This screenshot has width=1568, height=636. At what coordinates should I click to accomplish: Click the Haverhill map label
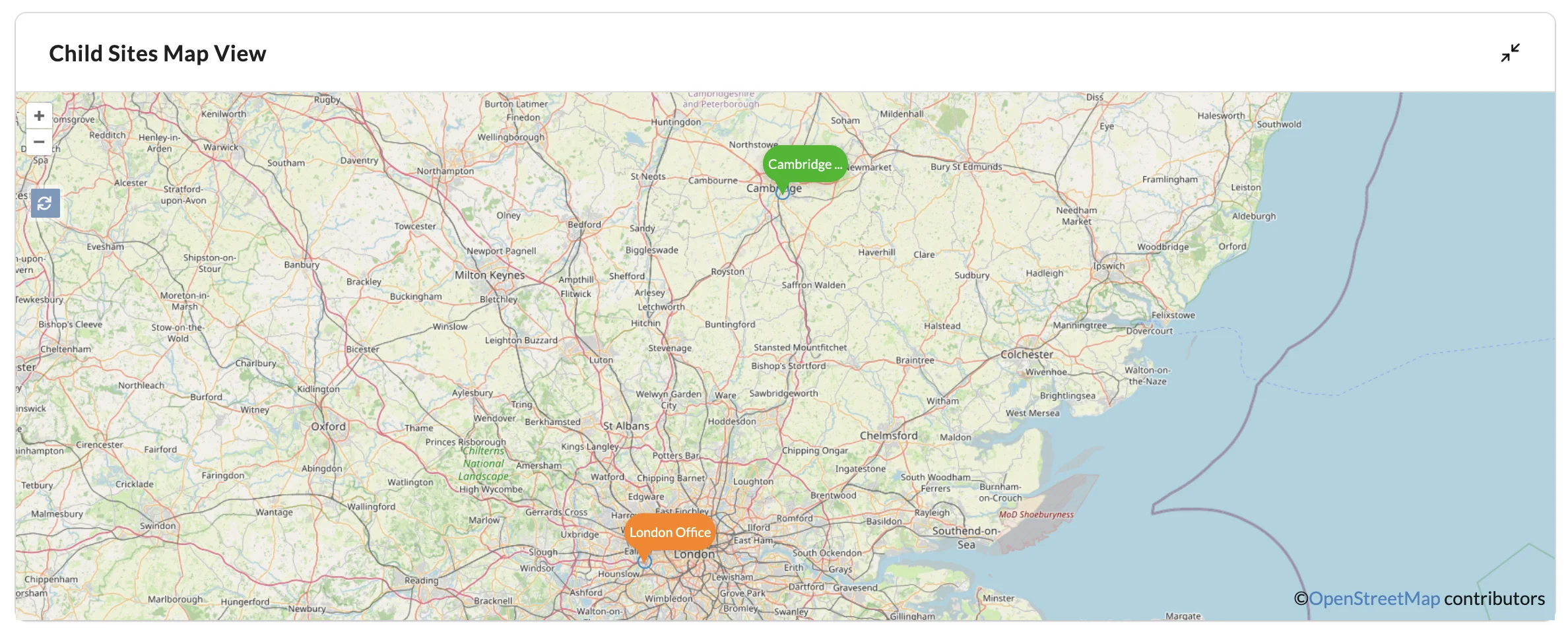click(876, 252)
